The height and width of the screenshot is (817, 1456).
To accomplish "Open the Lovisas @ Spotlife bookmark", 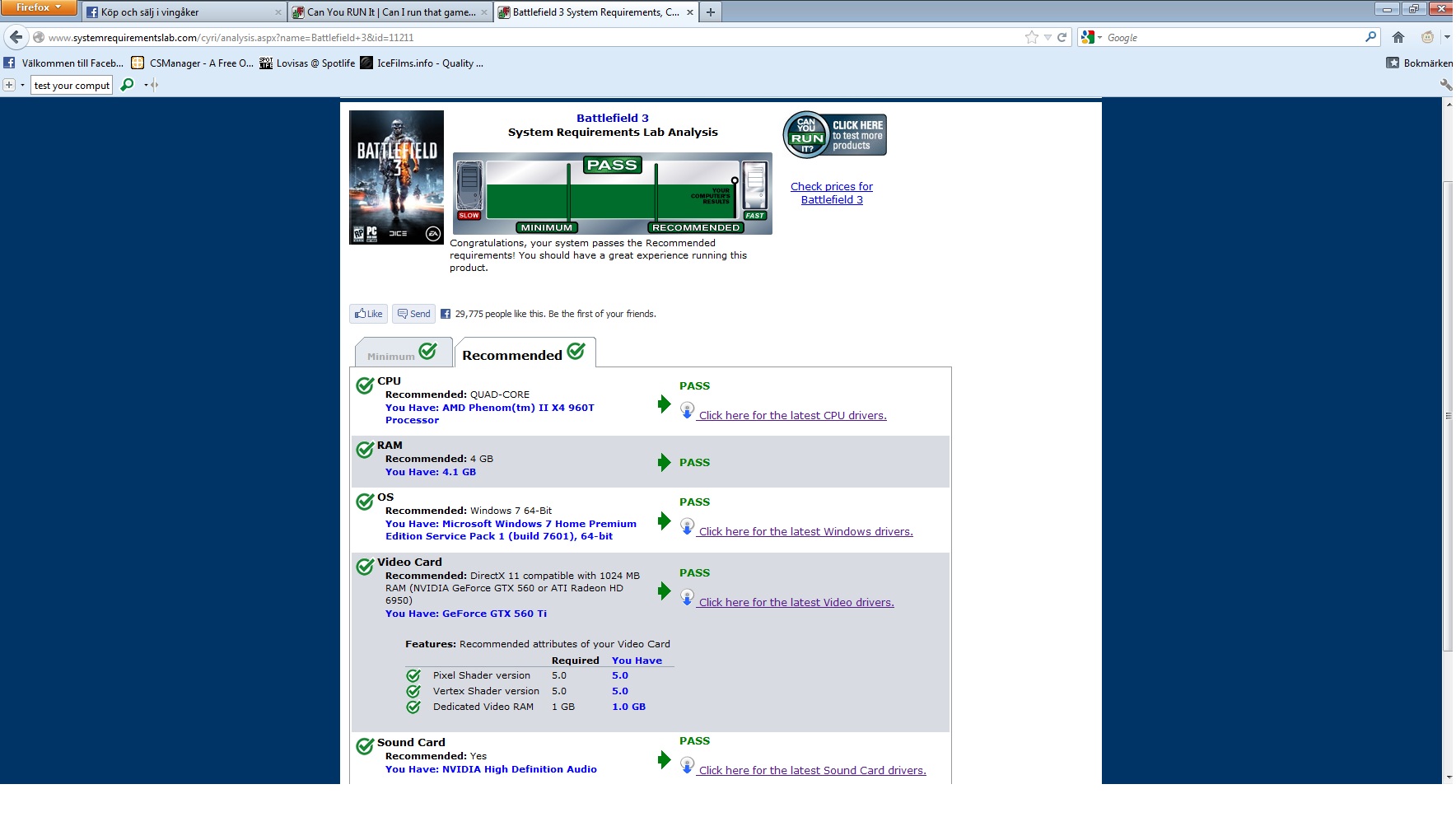I will coord(307,63).
